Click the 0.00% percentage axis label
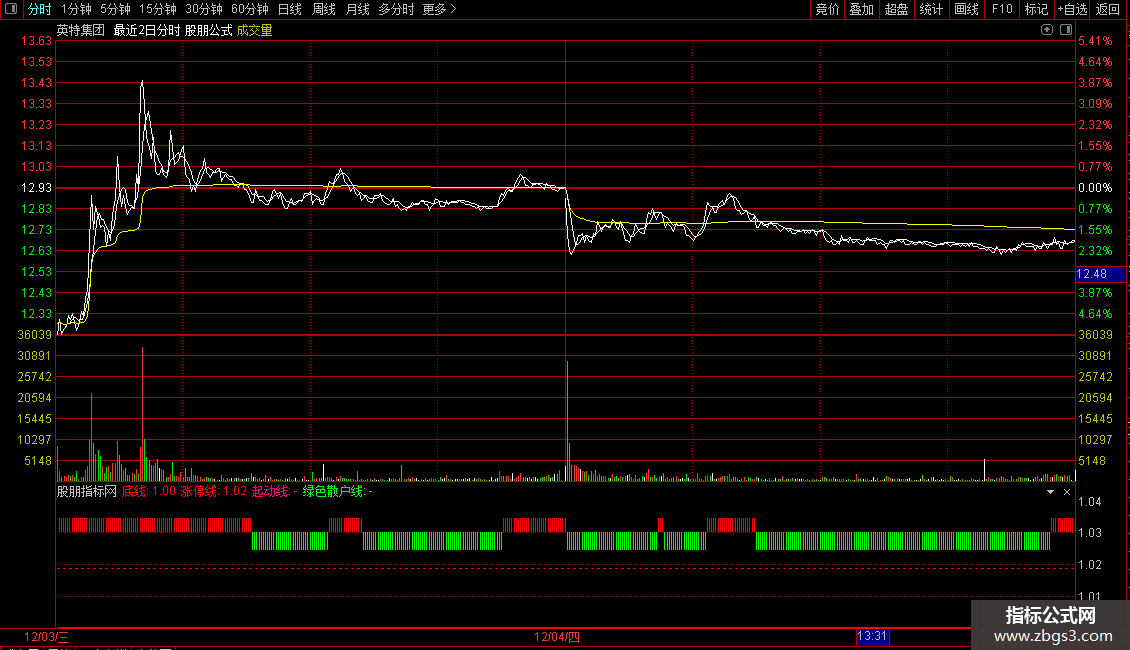1130x650 pixels. click(x=1095, y=187)
